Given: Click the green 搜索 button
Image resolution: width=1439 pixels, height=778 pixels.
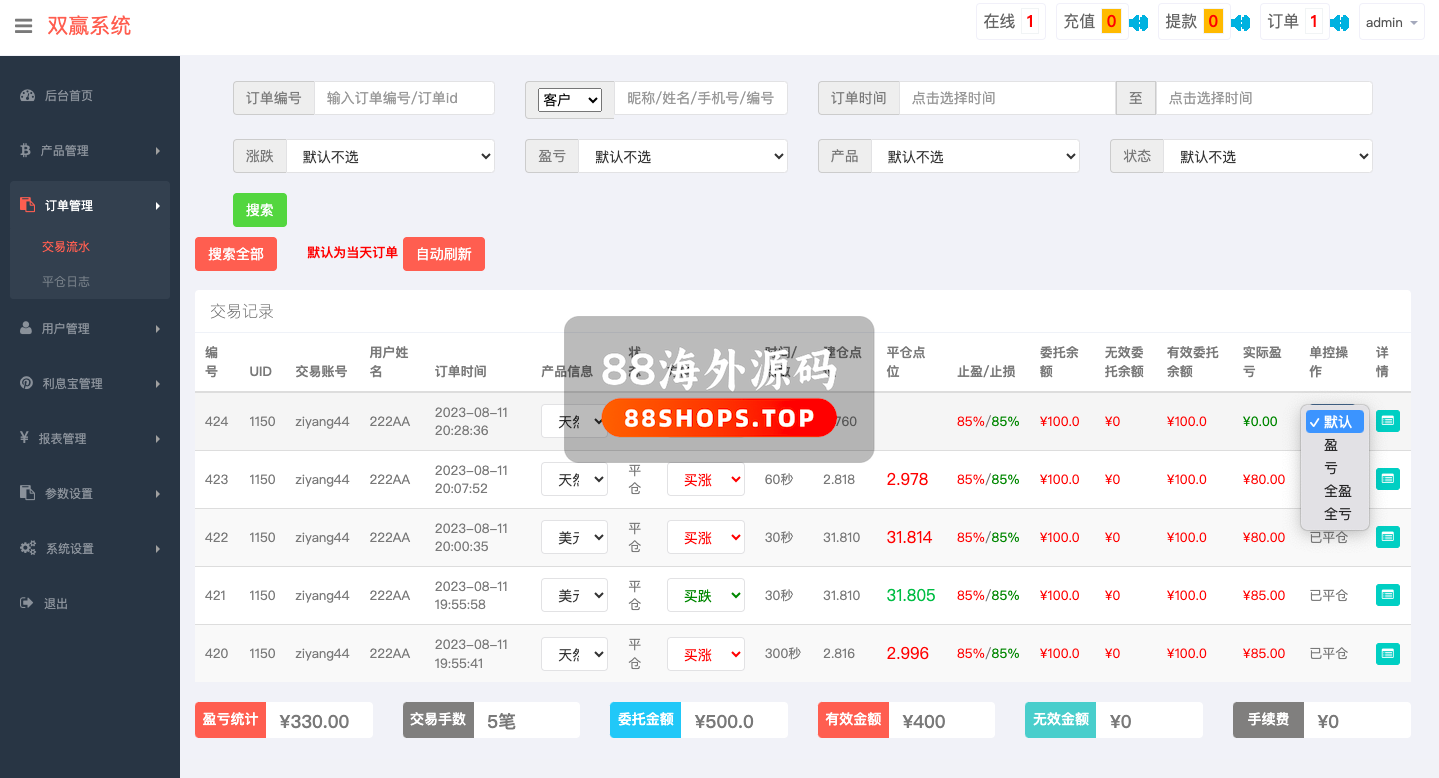Looking at the screenshot, I should 259,210.
